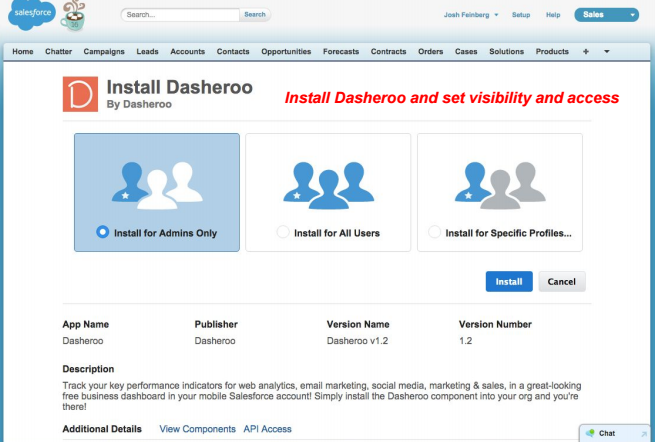Open the Setup link
Screen dimensions: 662x442
pos(521,15)
